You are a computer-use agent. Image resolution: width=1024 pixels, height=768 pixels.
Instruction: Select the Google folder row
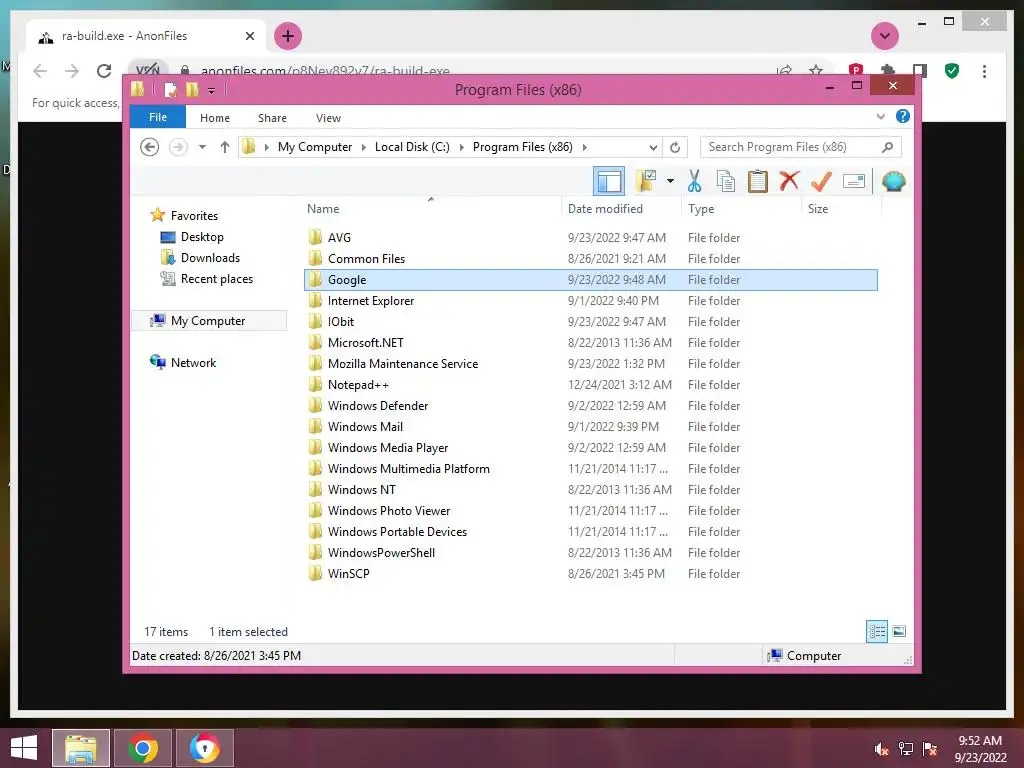point(590,280)
